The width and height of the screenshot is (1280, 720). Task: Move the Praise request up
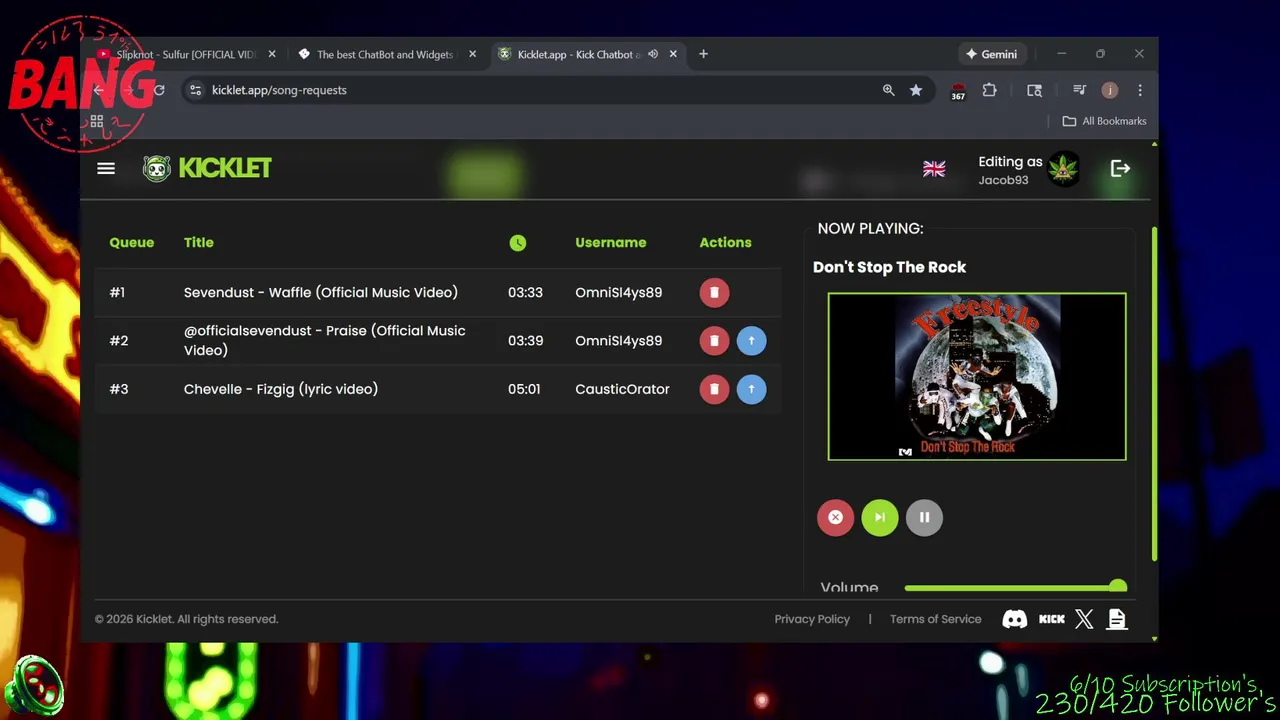coord(751,341)
